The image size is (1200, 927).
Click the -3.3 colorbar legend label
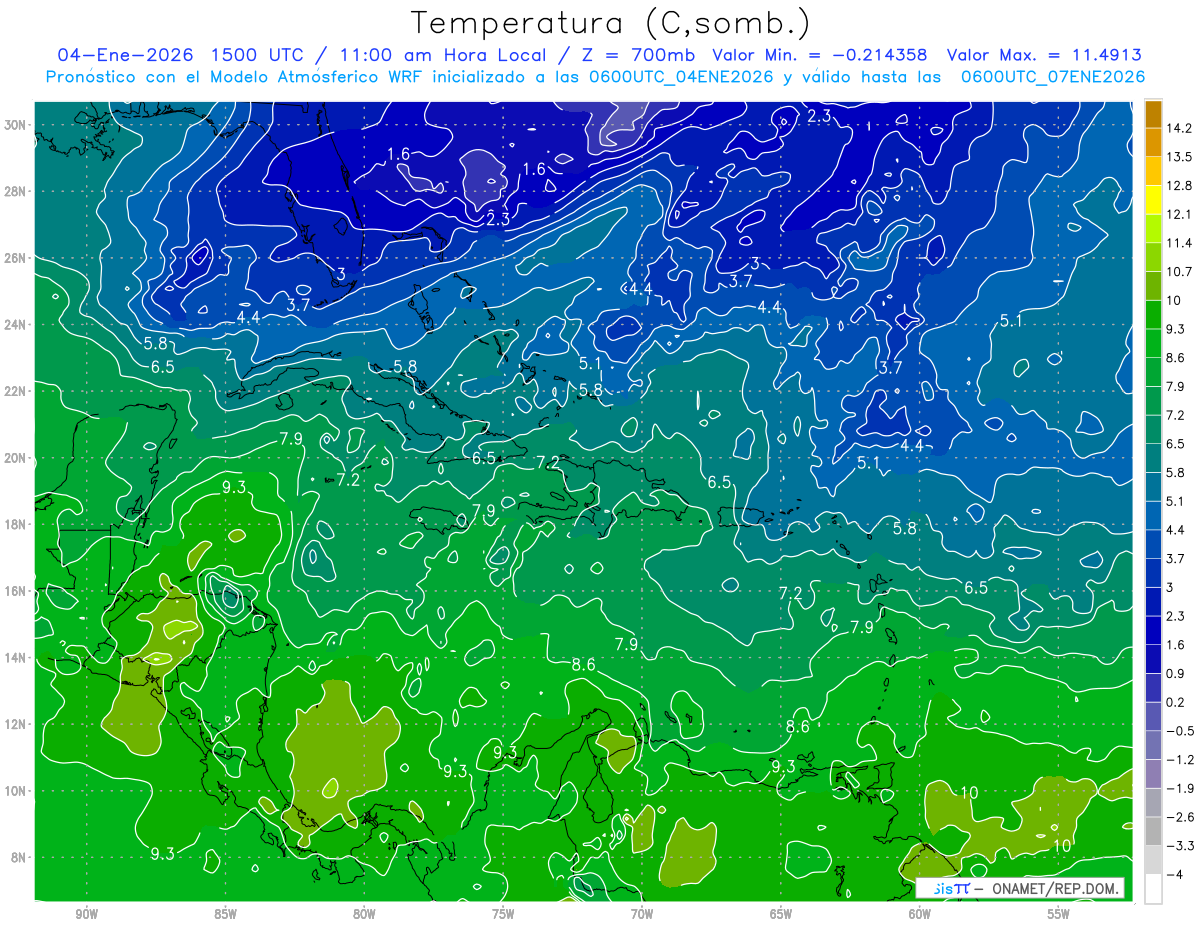[1178, 846]
